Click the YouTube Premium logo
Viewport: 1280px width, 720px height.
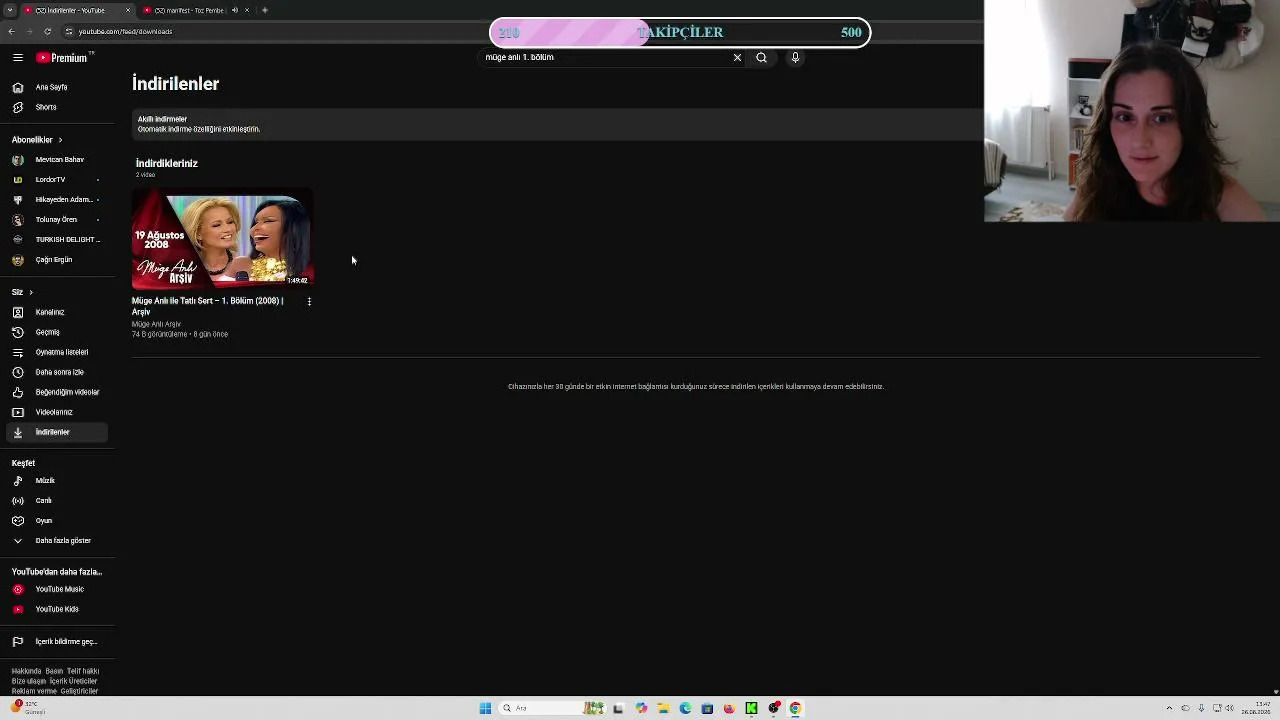(x=64, y=58)
